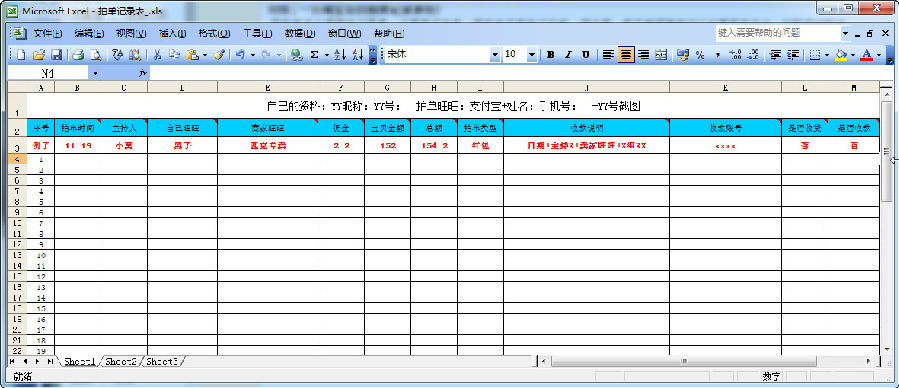The image size is (899, 388).
Task: Open the Print Preview icon
Action: pyautogui.click(x=96, y=55)
